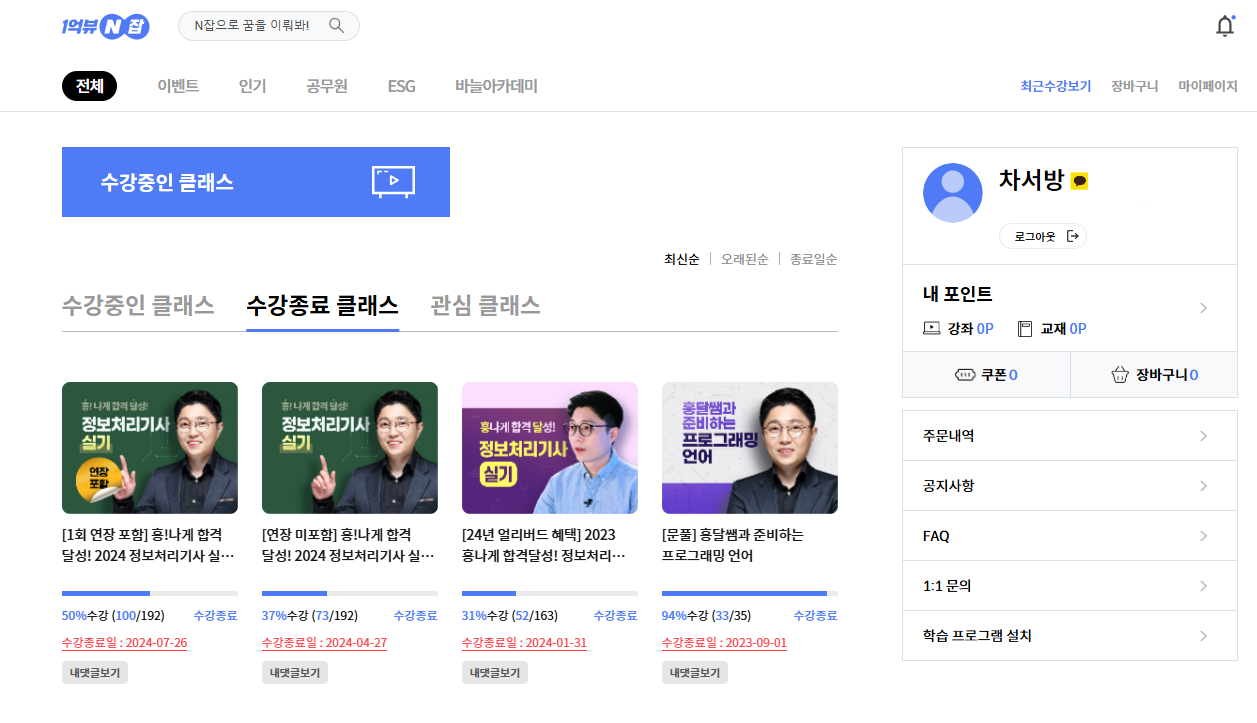The width and height of the screenshot is (1257, 723).
Task: Click 내댓글보기 under the 문풀 홍달쌤 course
Action: coord(695,673)
